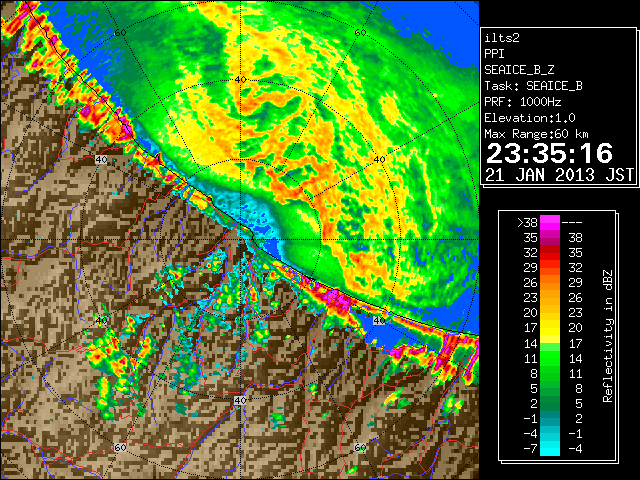The height and width of the screenshot is (480, 640).
Task: Pick the bright magenta >38 dBZ swatch
Action: (550, 222)
